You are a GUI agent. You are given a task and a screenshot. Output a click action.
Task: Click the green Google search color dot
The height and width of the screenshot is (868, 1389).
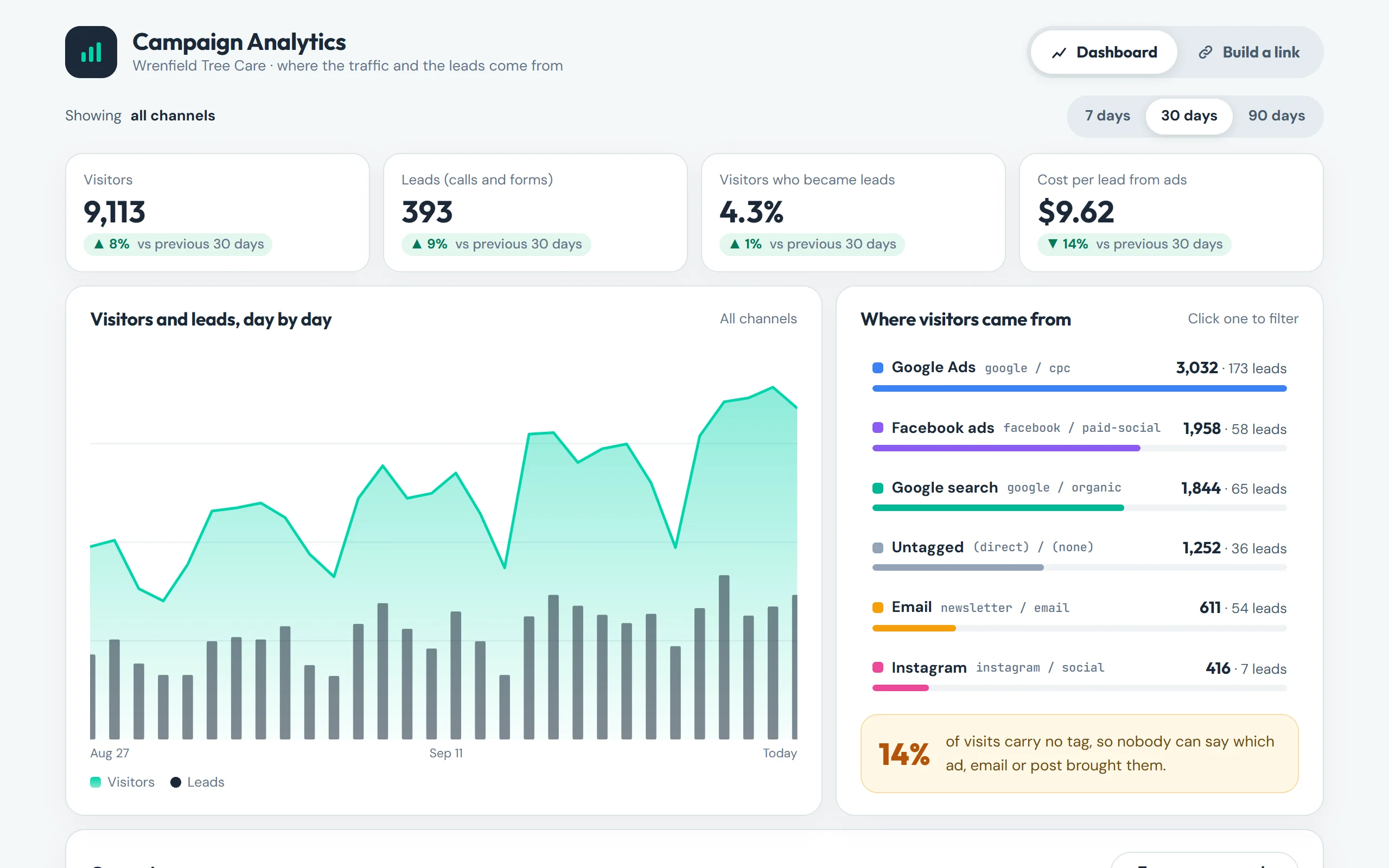point(877,488)
